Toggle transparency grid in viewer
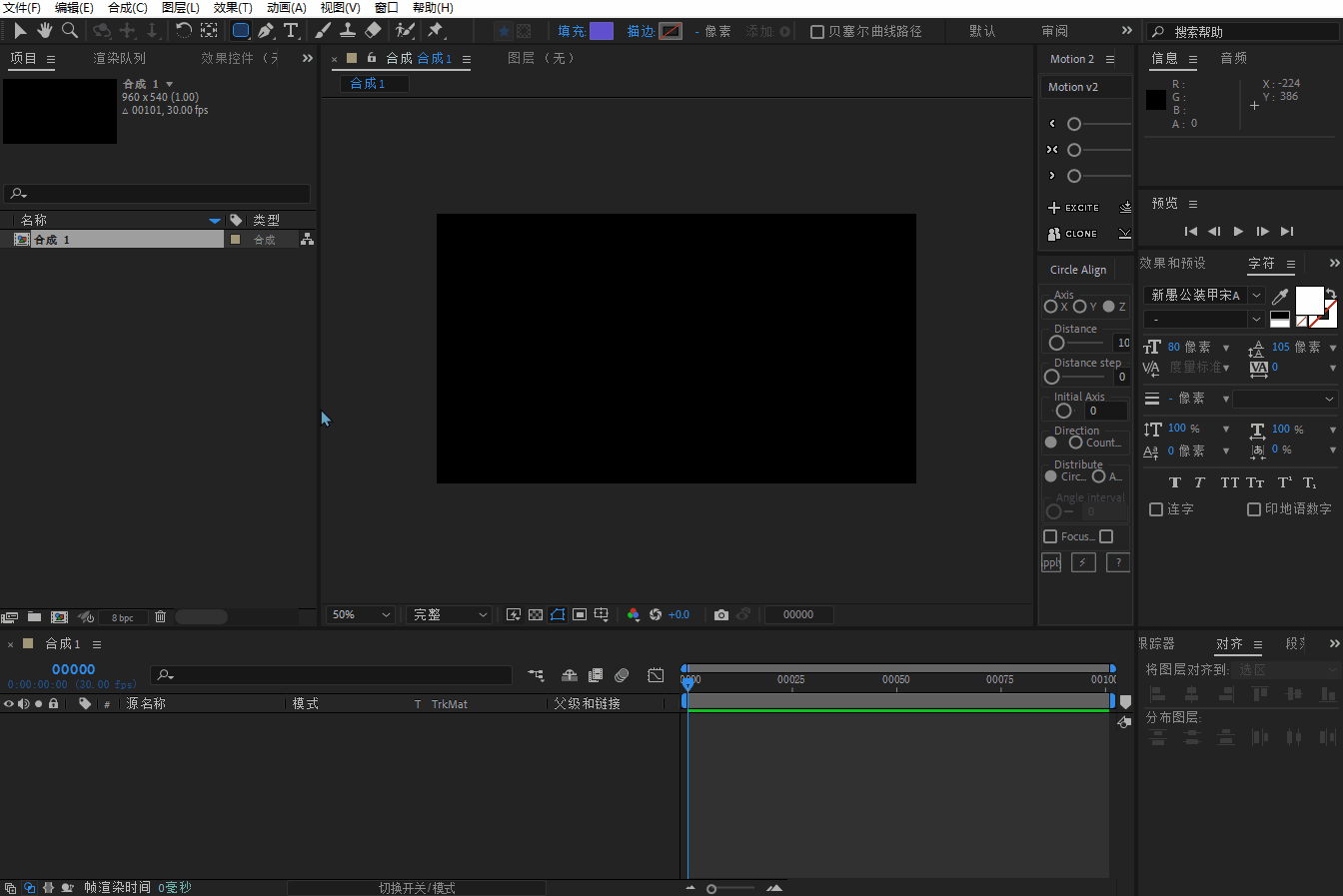1343x896 pixels. coord(536,614)
